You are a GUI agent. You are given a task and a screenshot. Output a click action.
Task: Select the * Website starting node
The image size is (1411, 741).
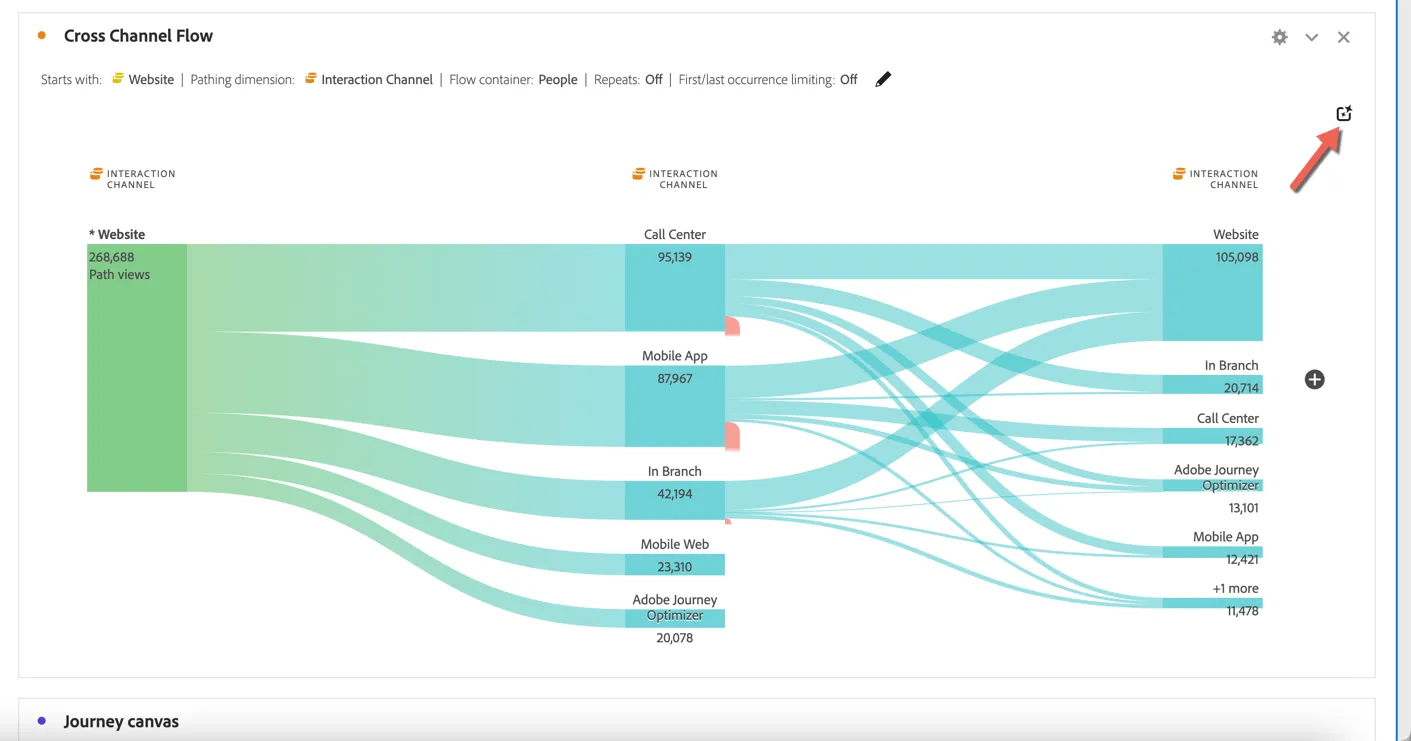137,367
